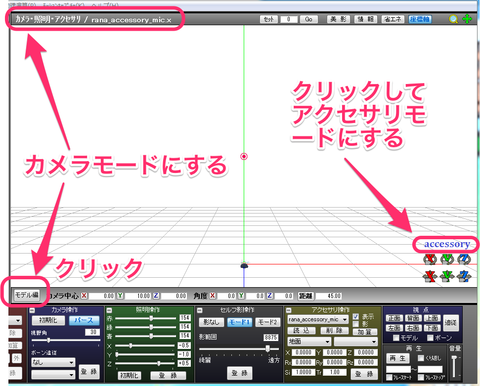The height and width of the screenshot is (386, 480).
Task: Click the Go frame button
Action: pos(308,19)
